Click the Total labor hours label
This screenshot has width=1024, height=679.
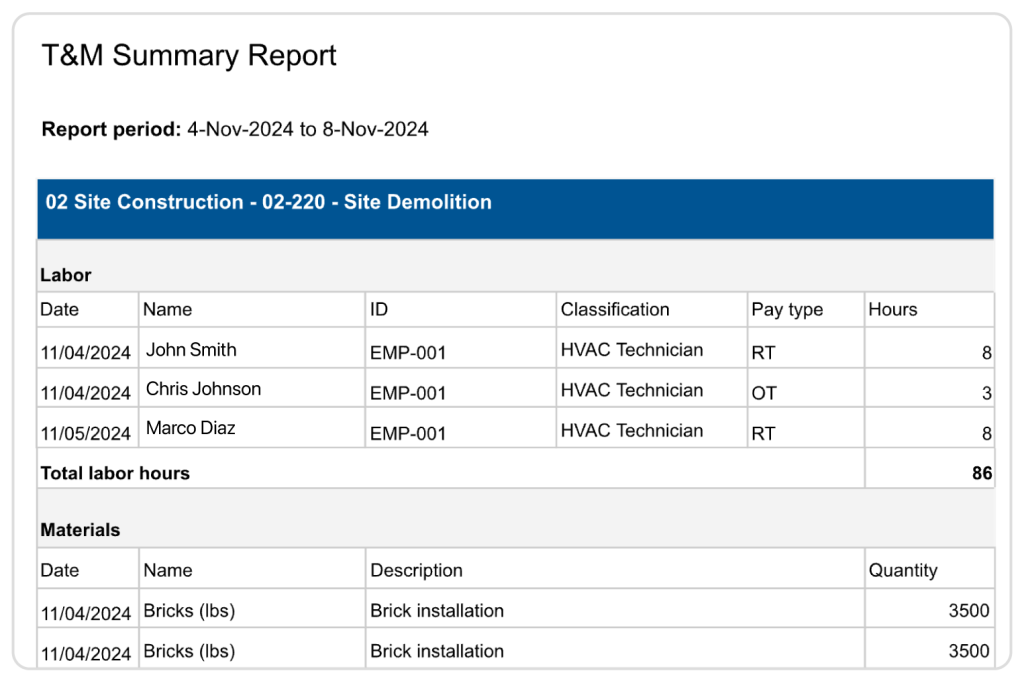pos(115,473)
